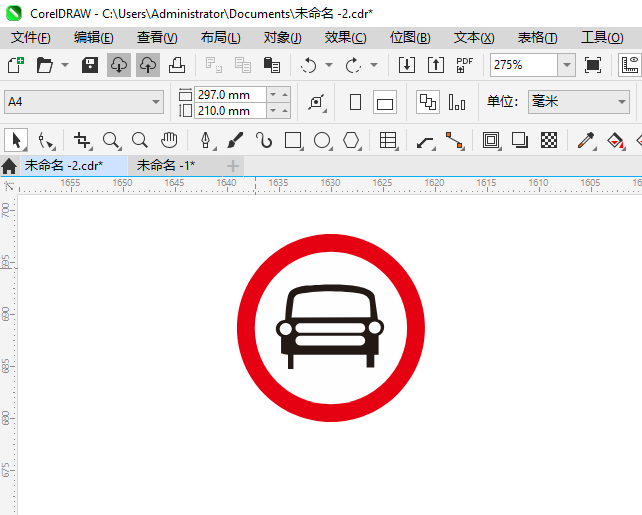
Task: Click cloud upload icon
Action: pyautogui.click(x=148, y=65)
